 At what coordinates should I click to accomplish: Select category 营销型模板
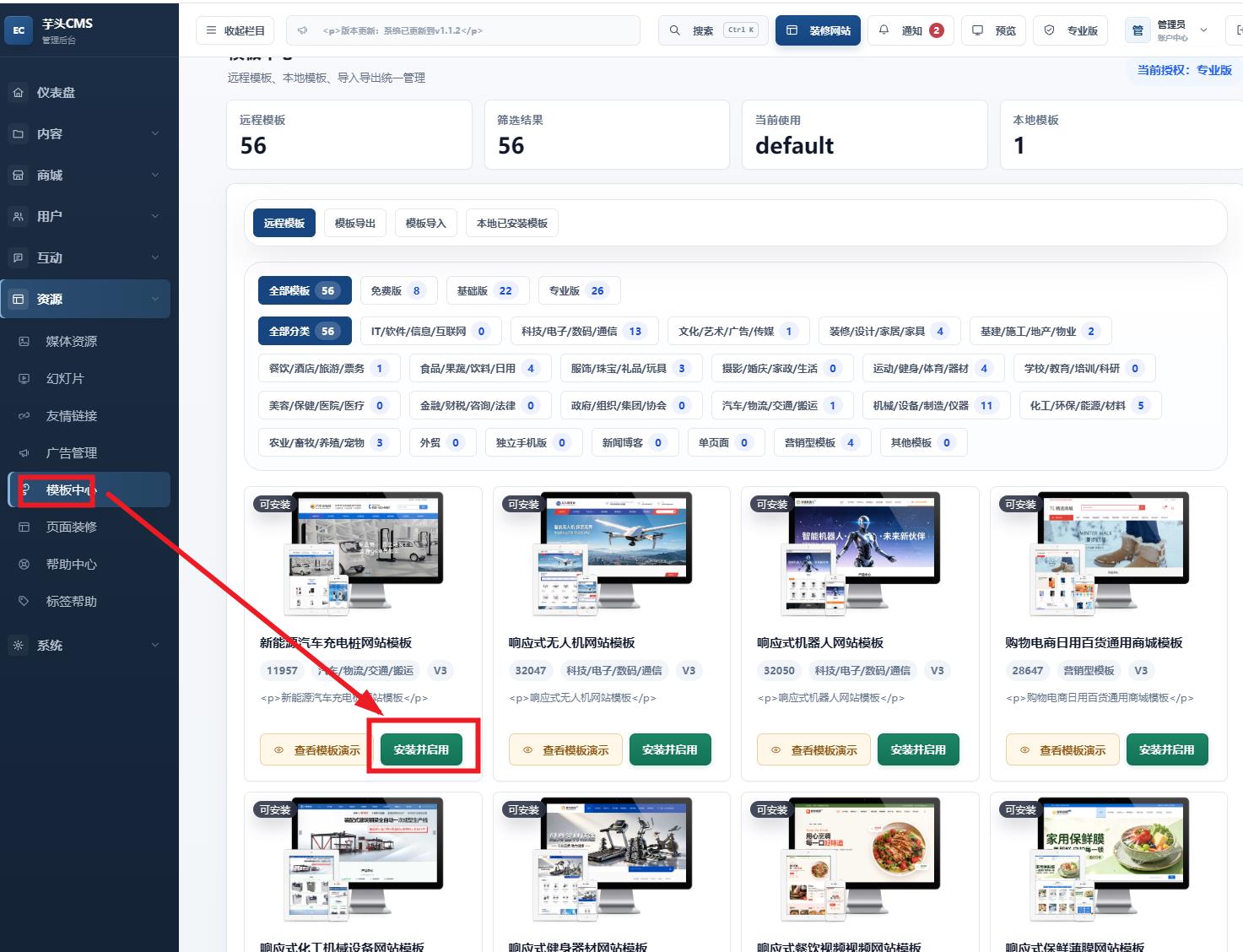tap(823, 443)
